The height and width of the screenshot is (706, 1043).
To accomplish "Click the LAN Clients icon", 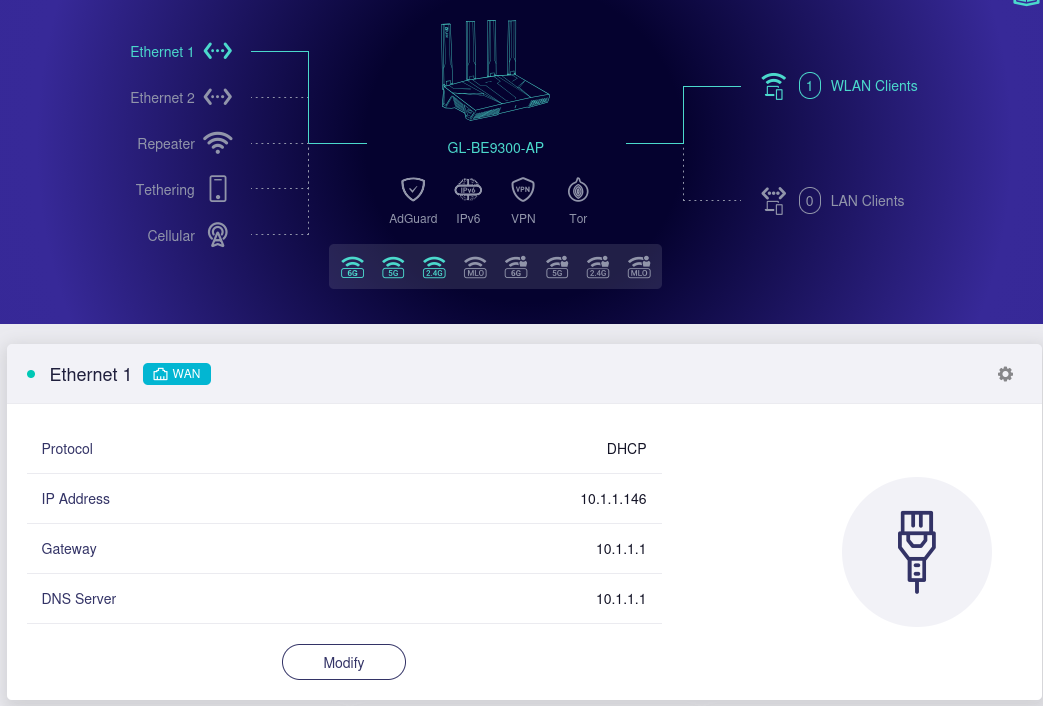I will pyautogui.click(x=773, y=201).
